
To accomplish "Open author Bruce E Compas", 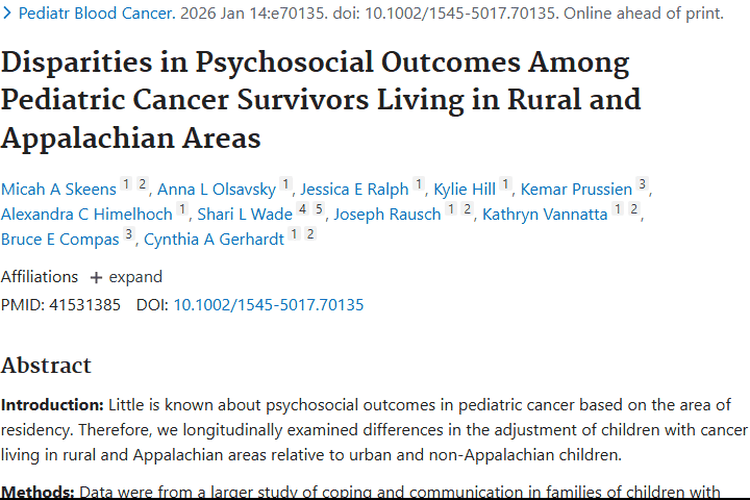I will pos(59,239).
